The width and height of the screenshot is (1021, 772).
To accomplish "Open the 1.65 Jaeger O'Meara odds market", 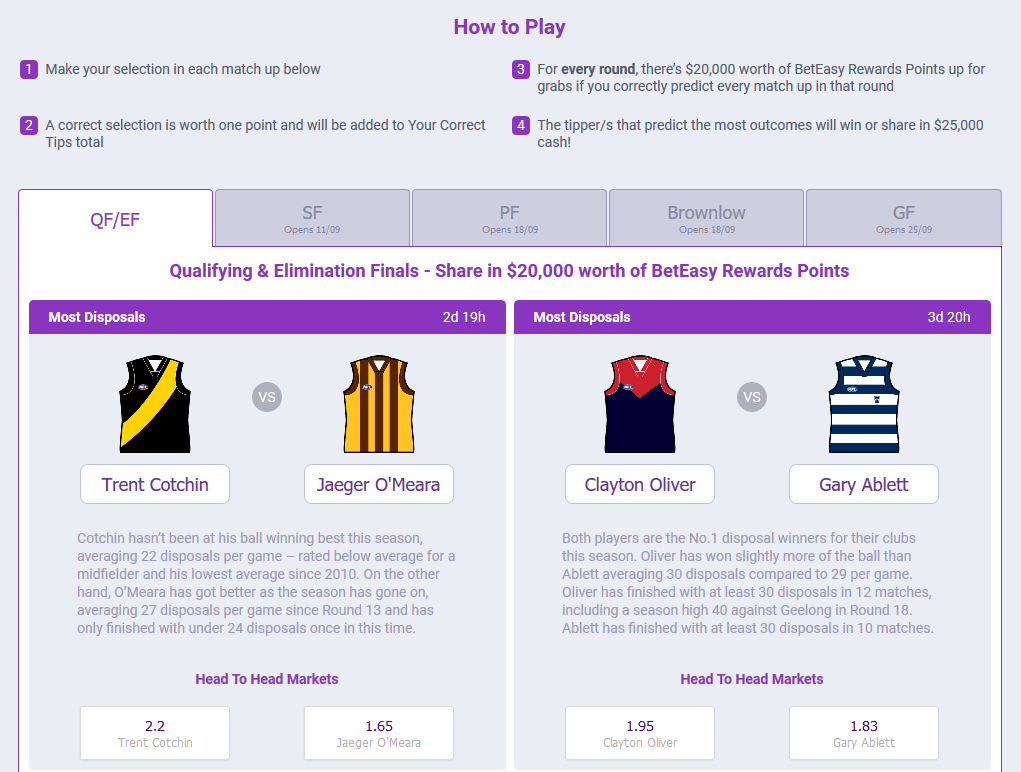I will 379,733.
